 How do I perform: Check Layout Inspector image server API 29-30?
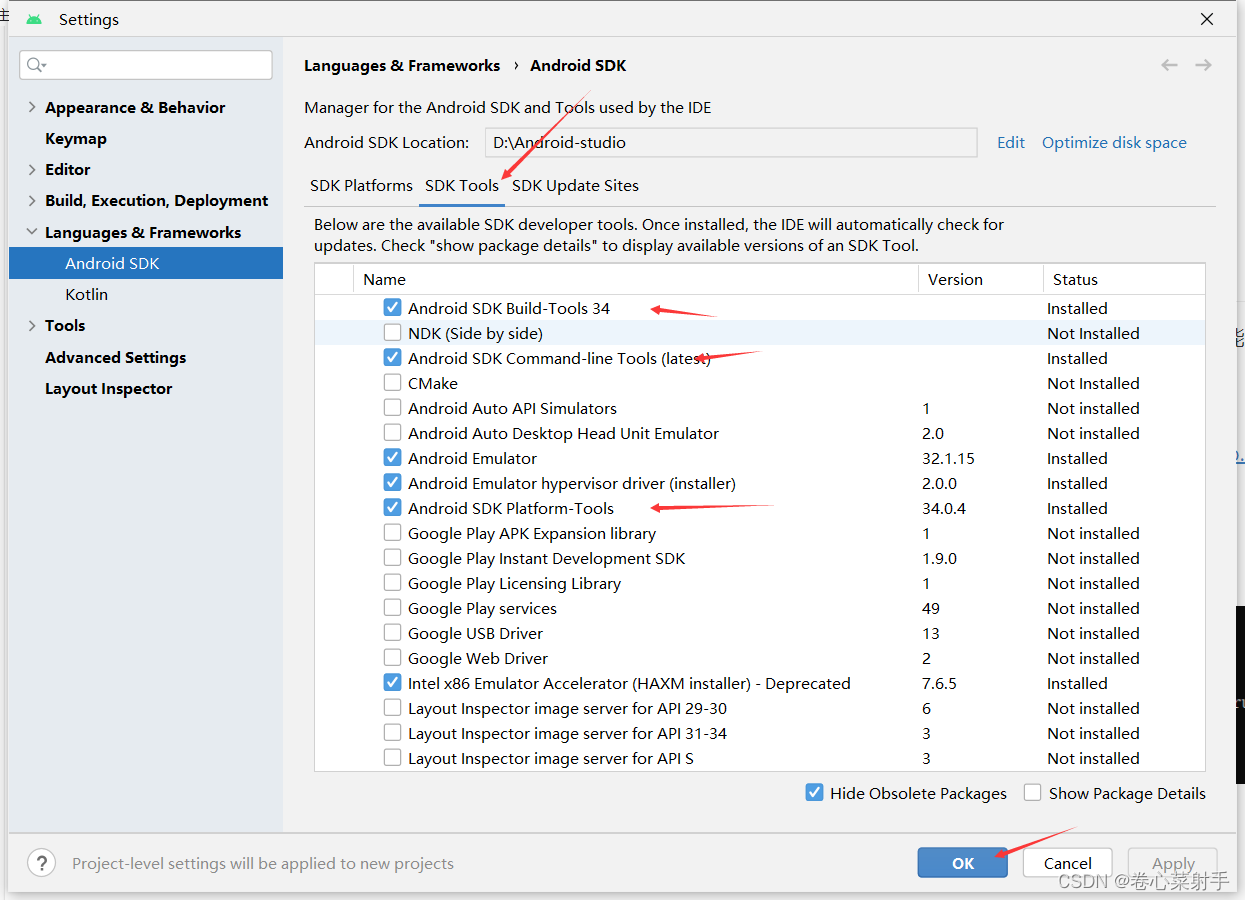point(392,708)
